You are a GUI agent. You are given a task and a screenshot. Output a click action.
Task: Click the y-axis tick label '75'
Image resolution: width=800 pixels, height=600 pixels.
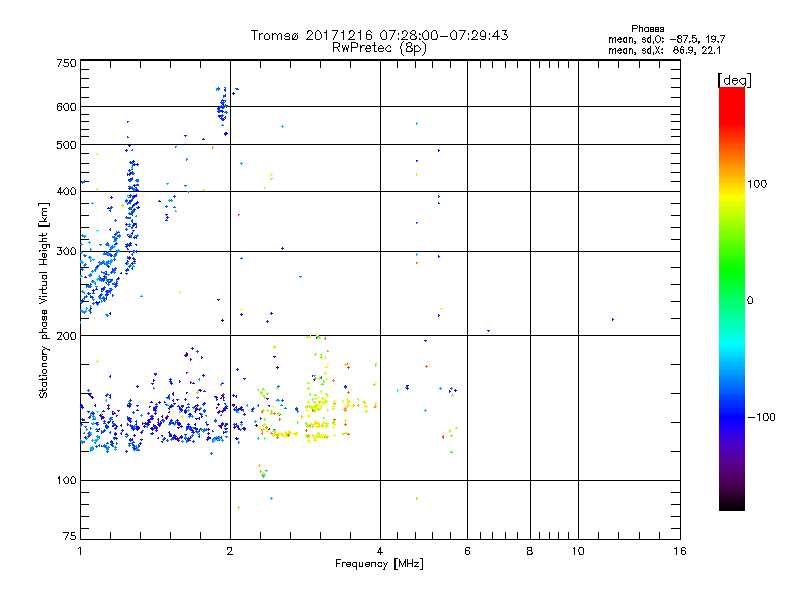[x=69, y=536]
